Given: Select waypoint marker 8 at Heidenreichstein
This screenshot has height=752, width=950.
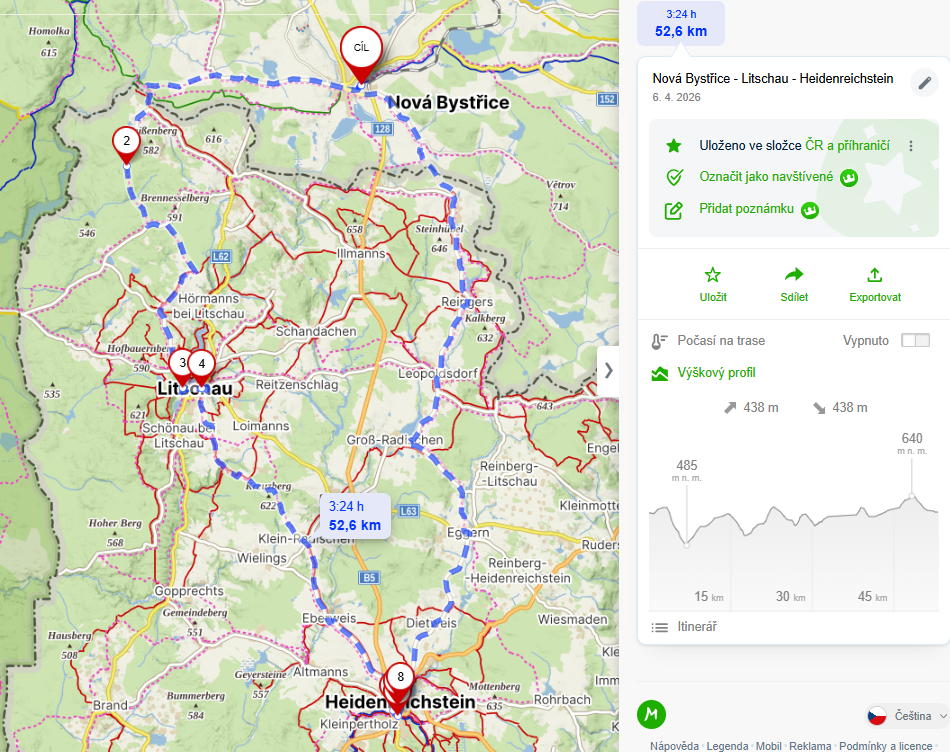Looking at the screenshot, I should coord(400,679).
